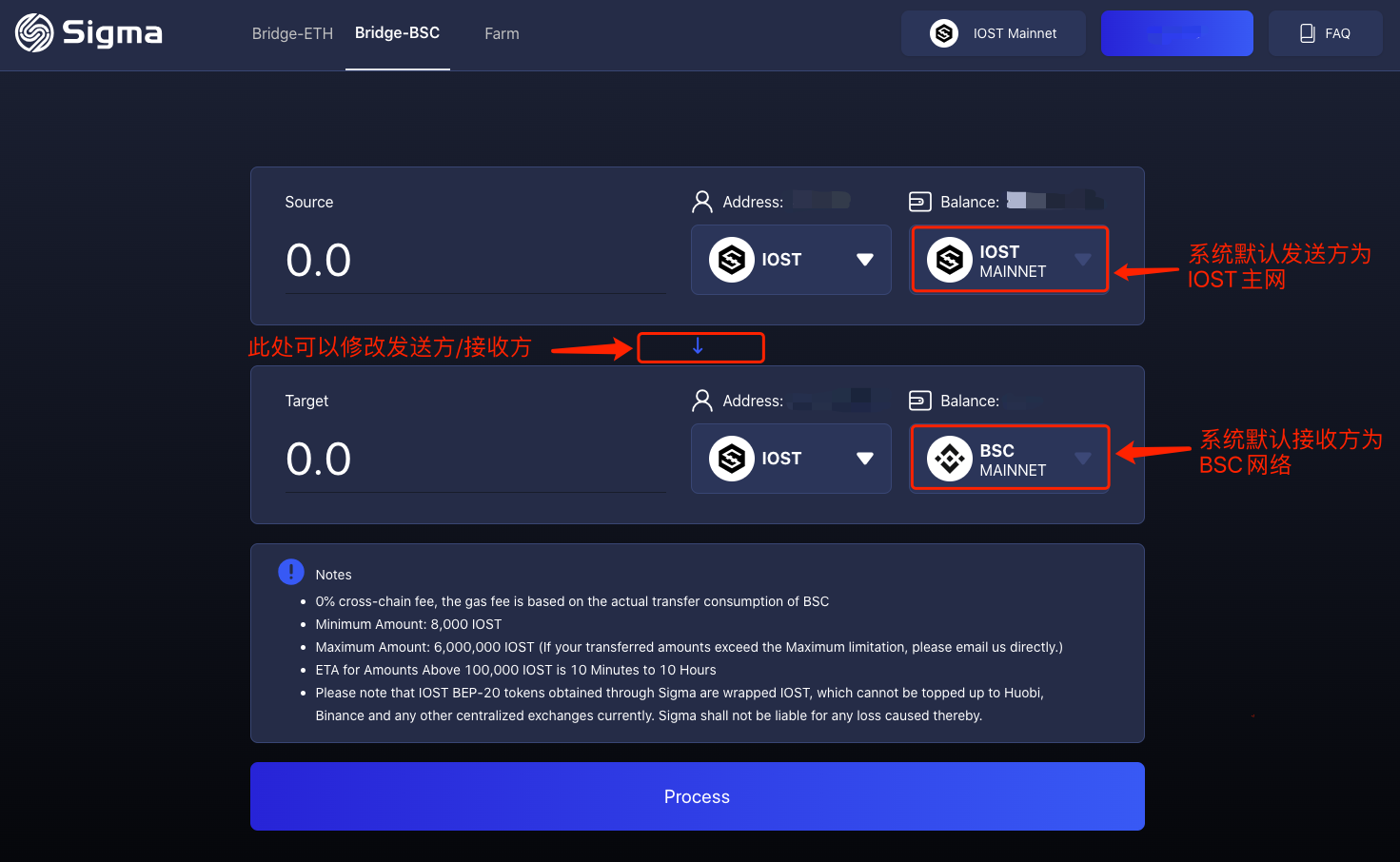1400x862 pixels.
Task: Select the Bridge-BSC tab
Action: pos(397,33)
